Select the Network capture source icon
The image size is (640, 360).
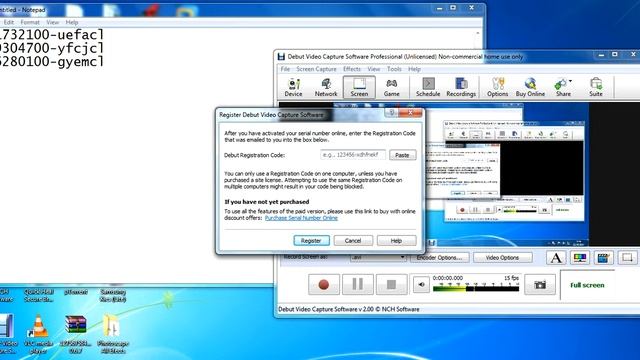(x=326, y=87)
